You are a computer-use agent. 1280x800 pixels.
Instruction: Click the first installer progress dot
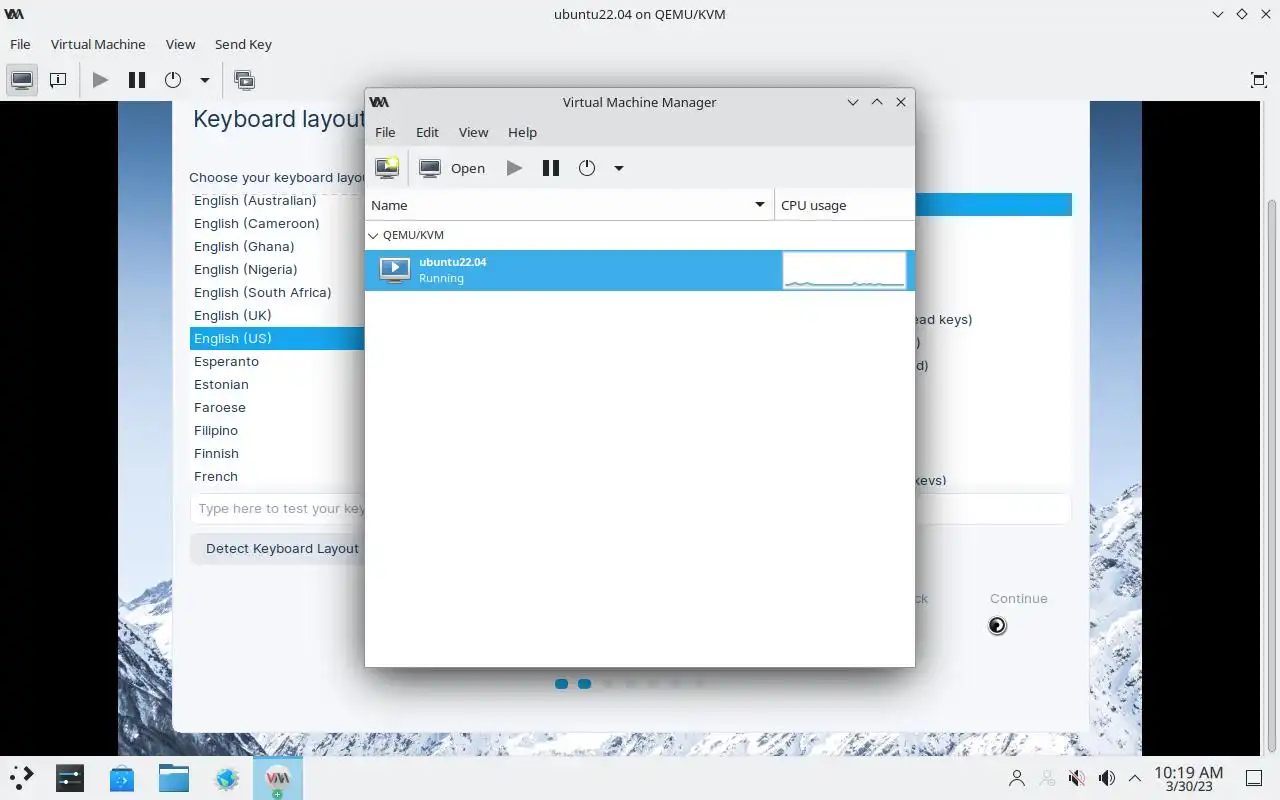pos(561,684)
